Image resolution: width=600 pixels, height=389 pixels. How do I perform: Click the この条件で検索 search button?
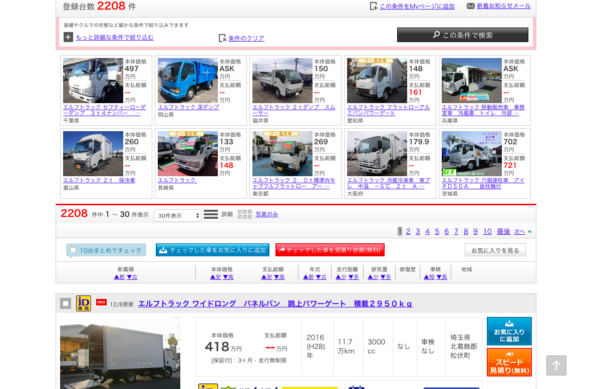(462, 35)
